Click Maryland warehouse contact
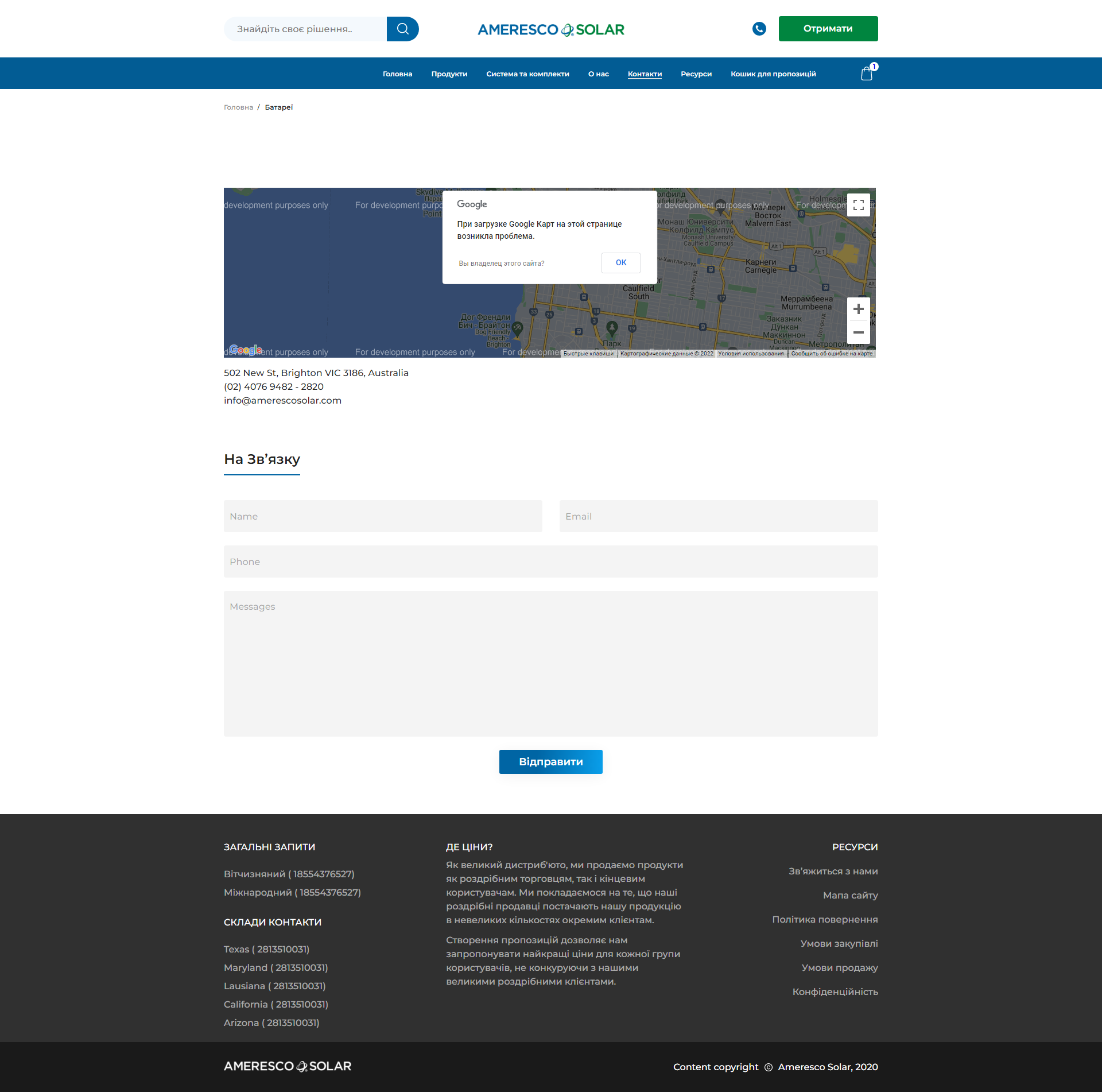The width and height of the screenshot is (1102, 1092). (x=275, y=967)
